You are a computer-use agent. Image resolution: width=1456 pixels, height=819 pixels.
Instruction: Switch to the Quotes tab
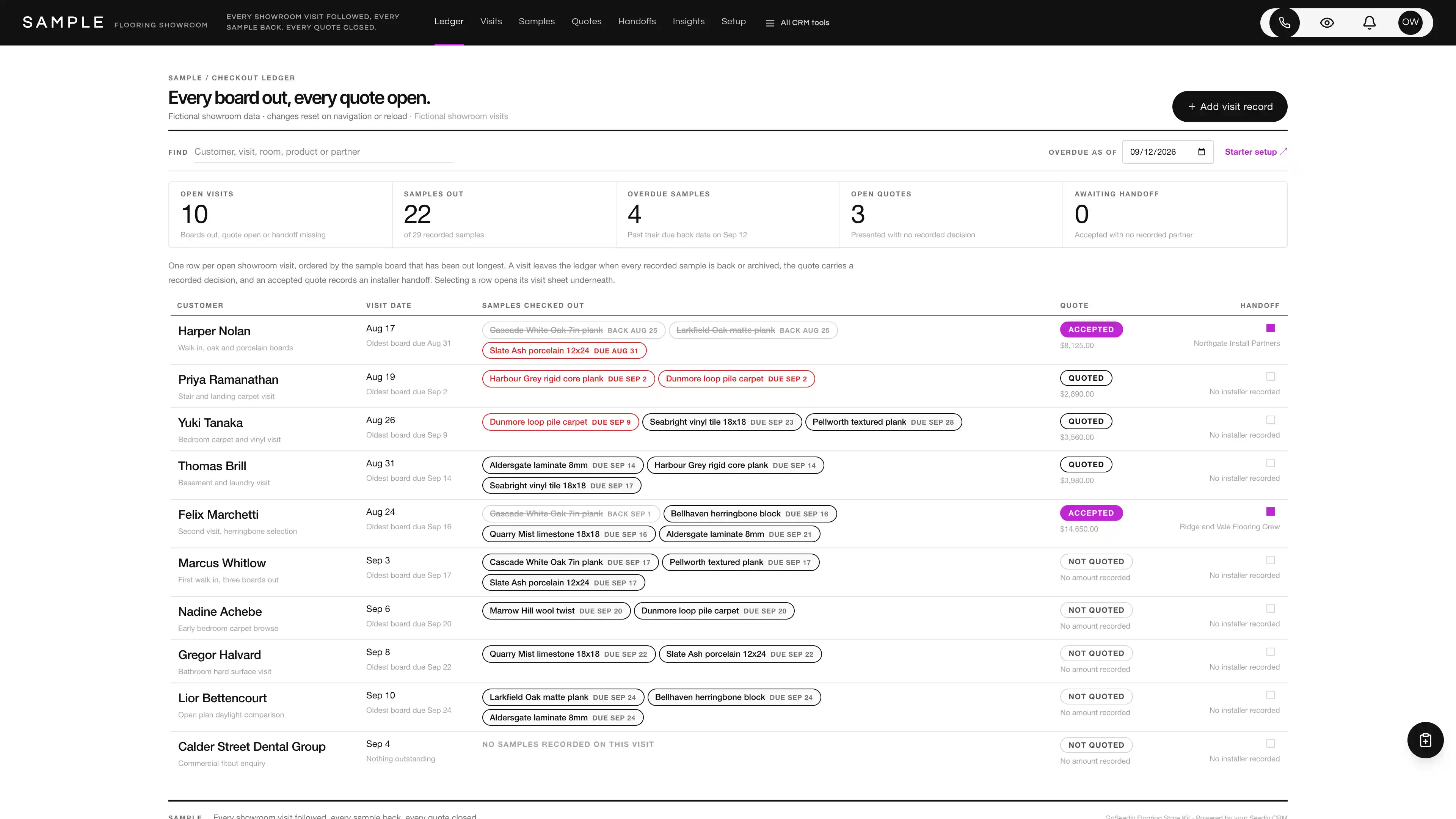coord(586,22)
